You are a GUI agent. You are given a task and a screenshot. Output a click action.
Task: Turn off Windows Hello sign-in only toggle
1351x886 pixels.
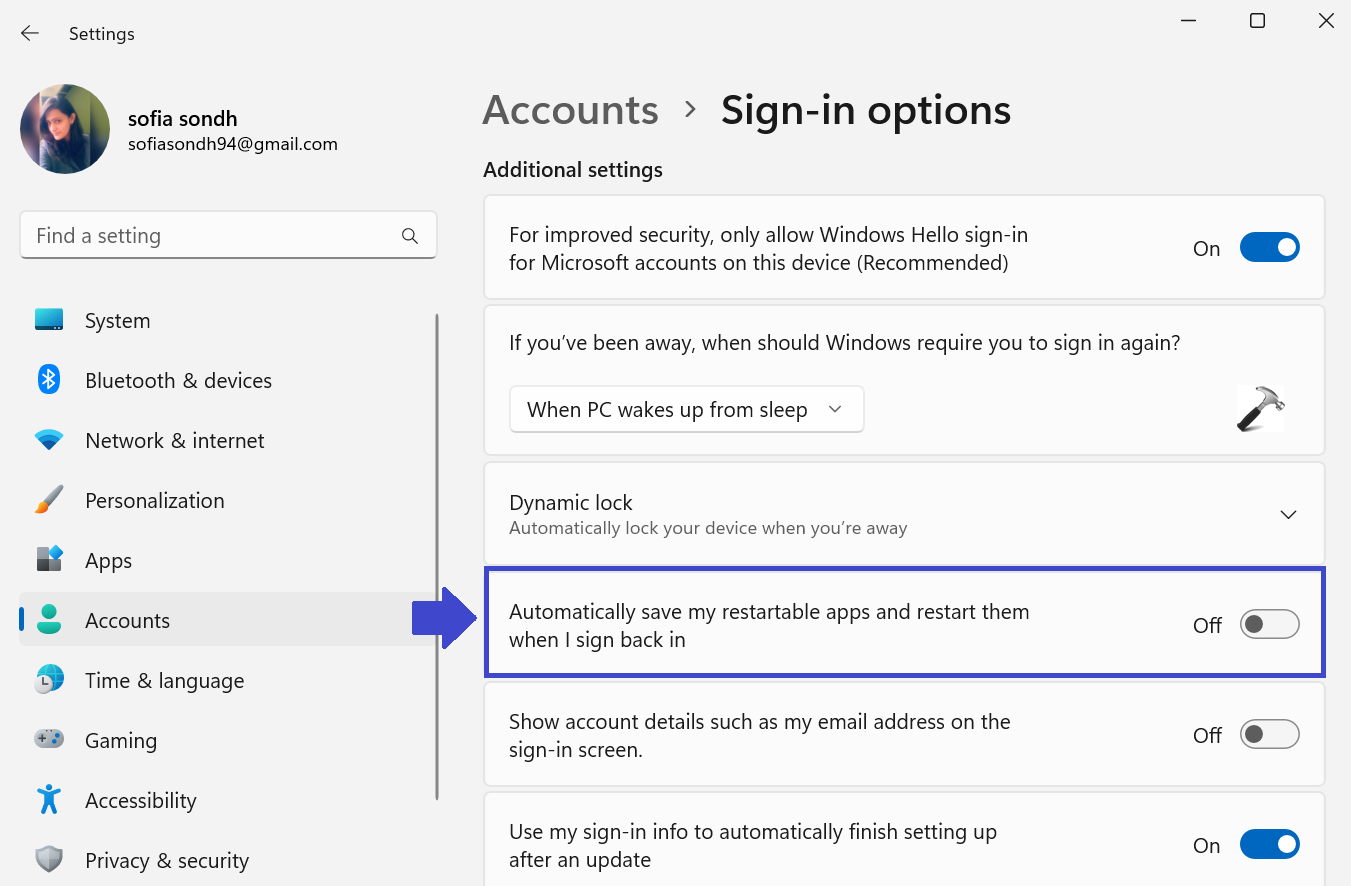point(1269,248)
